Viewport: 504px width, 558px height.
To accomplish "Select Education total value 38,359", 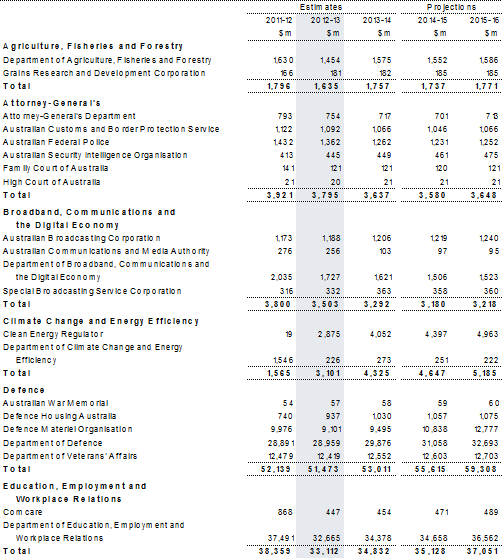I will point(275,551).
